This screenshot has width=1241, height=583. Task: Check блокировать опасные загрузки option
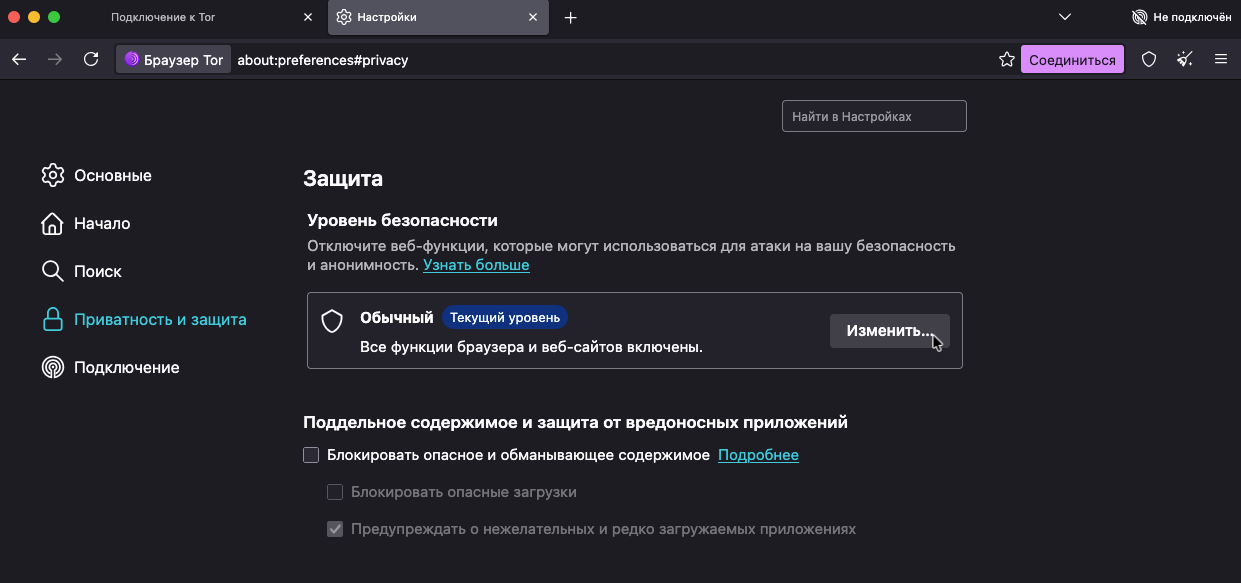pyautogui.click(x=335, y=491)
